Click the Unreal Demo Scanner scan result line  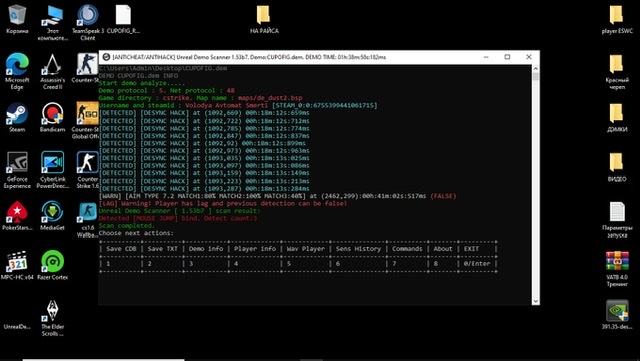pyautogui.click(x=179, y=211)
